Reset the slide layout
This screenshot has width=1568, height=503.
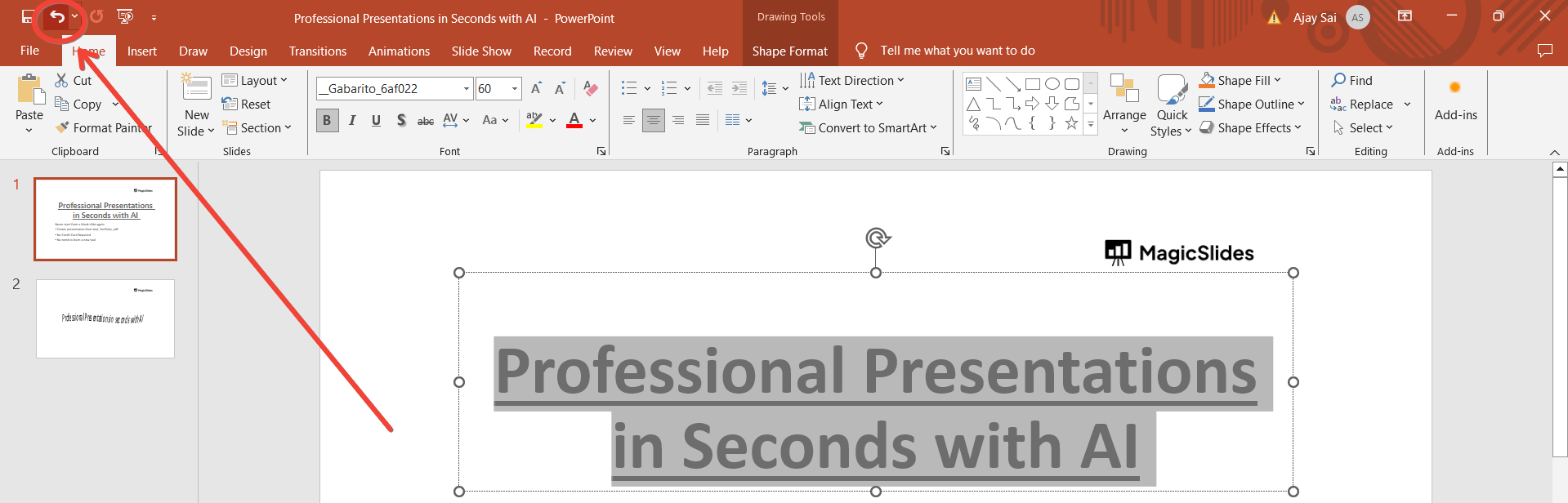coord(246,104)
